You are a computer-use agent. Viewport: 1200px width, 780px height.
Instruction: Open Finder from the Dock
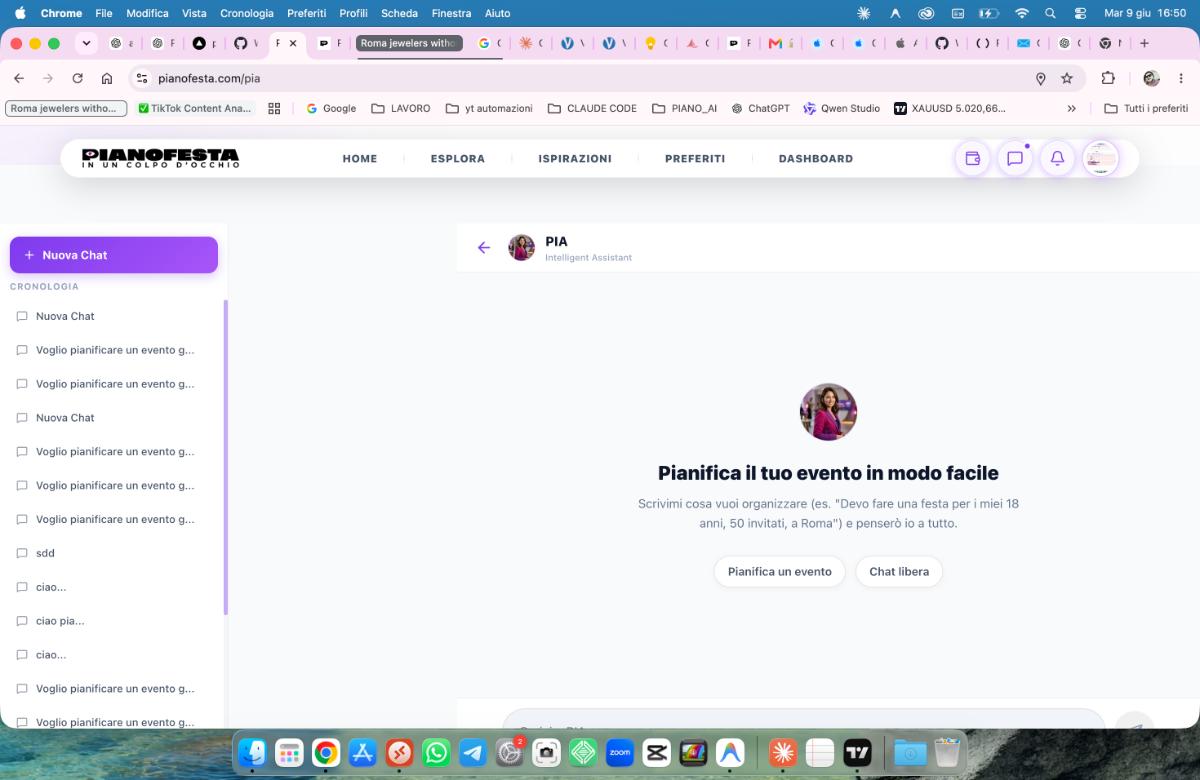coord(253,752)
